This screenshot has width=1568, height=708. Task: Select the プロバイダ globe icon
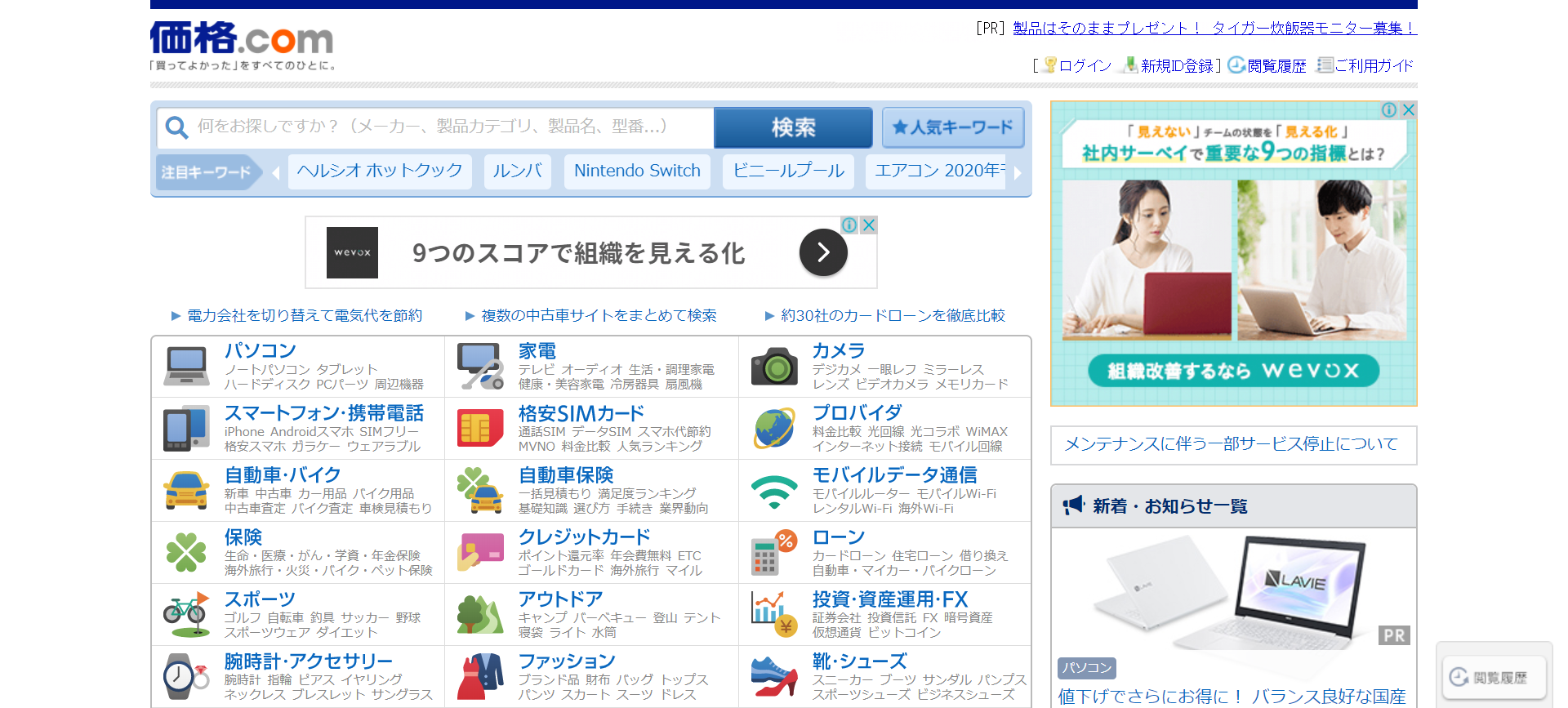(x=774, y=428)
